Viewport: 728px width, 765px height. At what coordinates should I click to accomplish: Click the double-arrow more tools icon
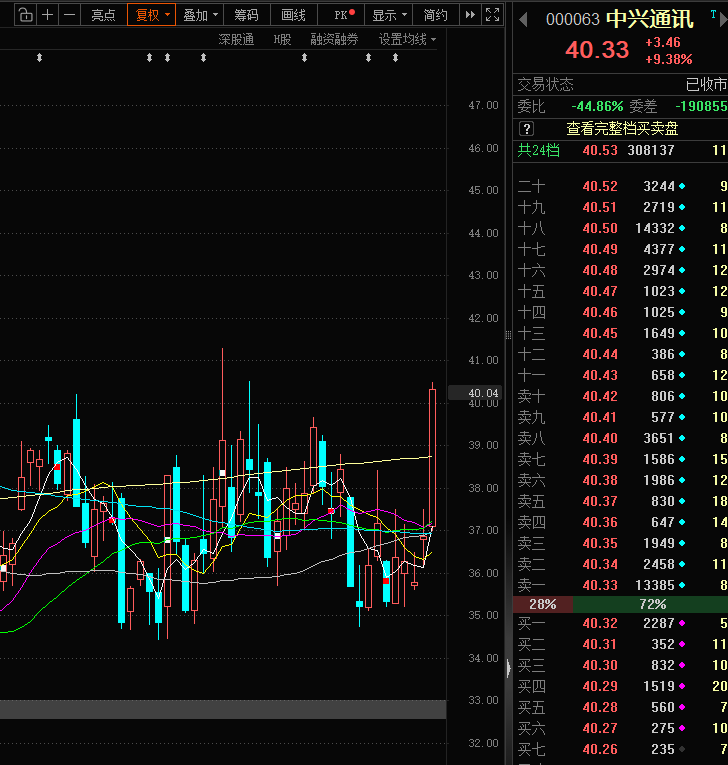tap(470, 15)
